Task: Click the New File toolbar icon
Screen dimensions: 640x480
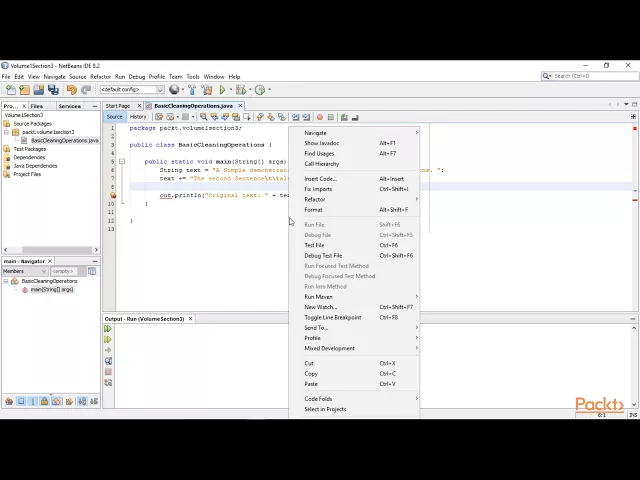Action: coord(11,89)
